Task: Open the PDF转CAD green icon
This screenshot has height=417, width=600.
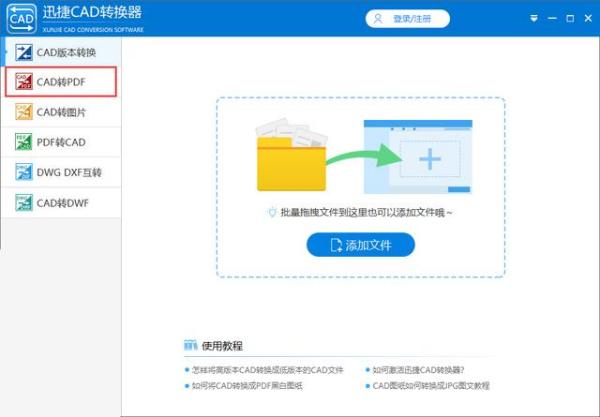Action: [24, 142]
